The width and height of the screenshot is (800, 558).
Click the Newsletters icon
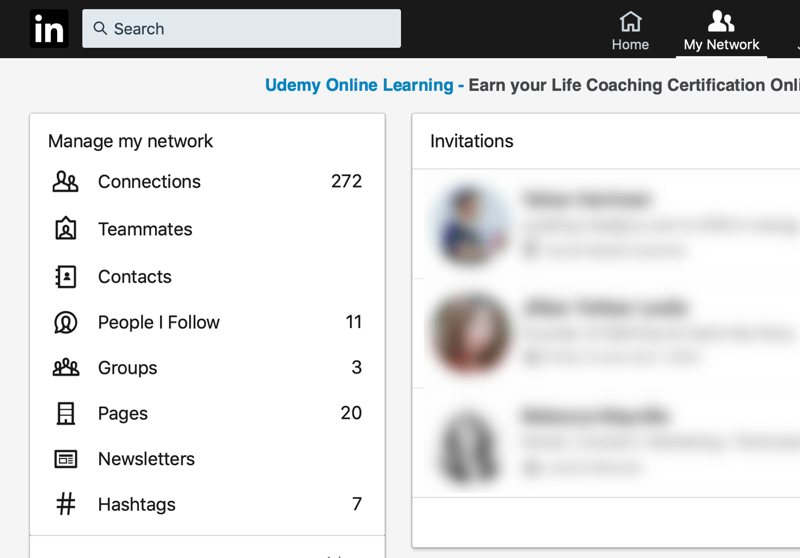66,459
